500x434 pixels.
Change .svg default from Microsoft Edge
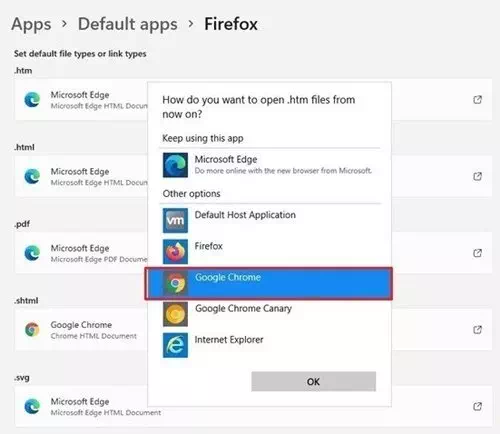(x=253, y=406)
